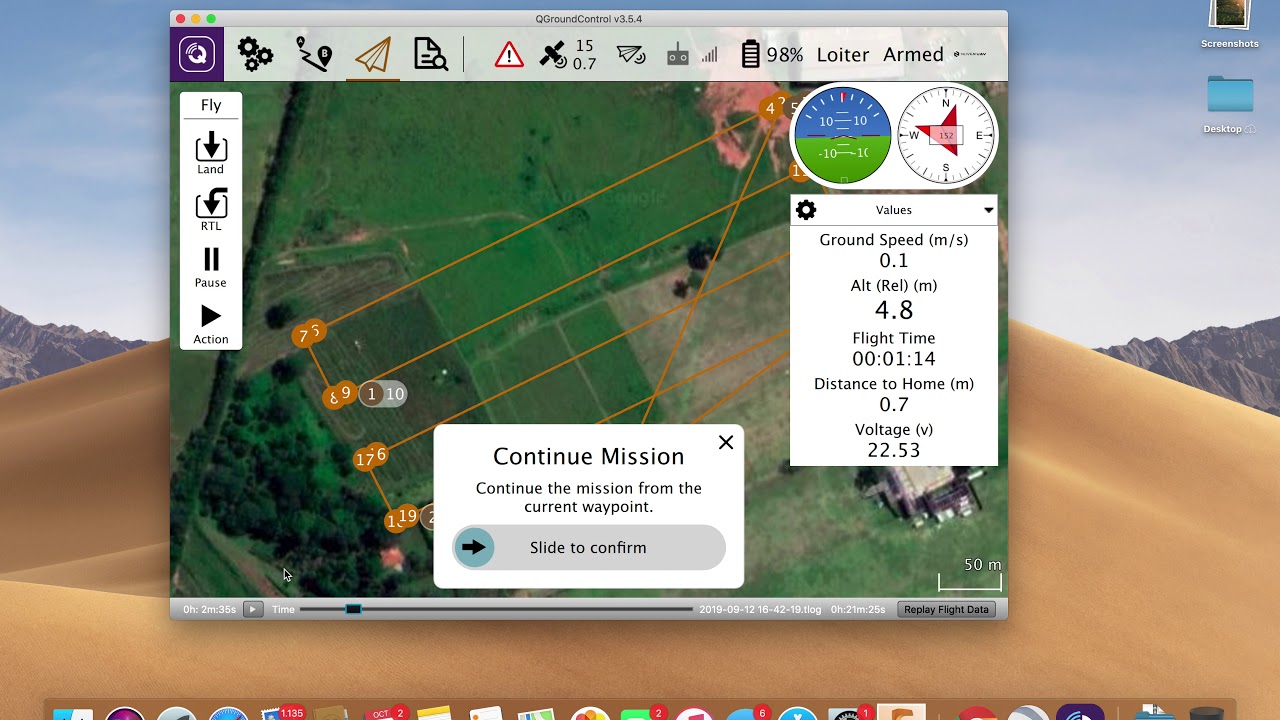The height and width of the screenshot is (720, 1280).
Task: Select the Fly view paper plane icon
Action: 372,54
